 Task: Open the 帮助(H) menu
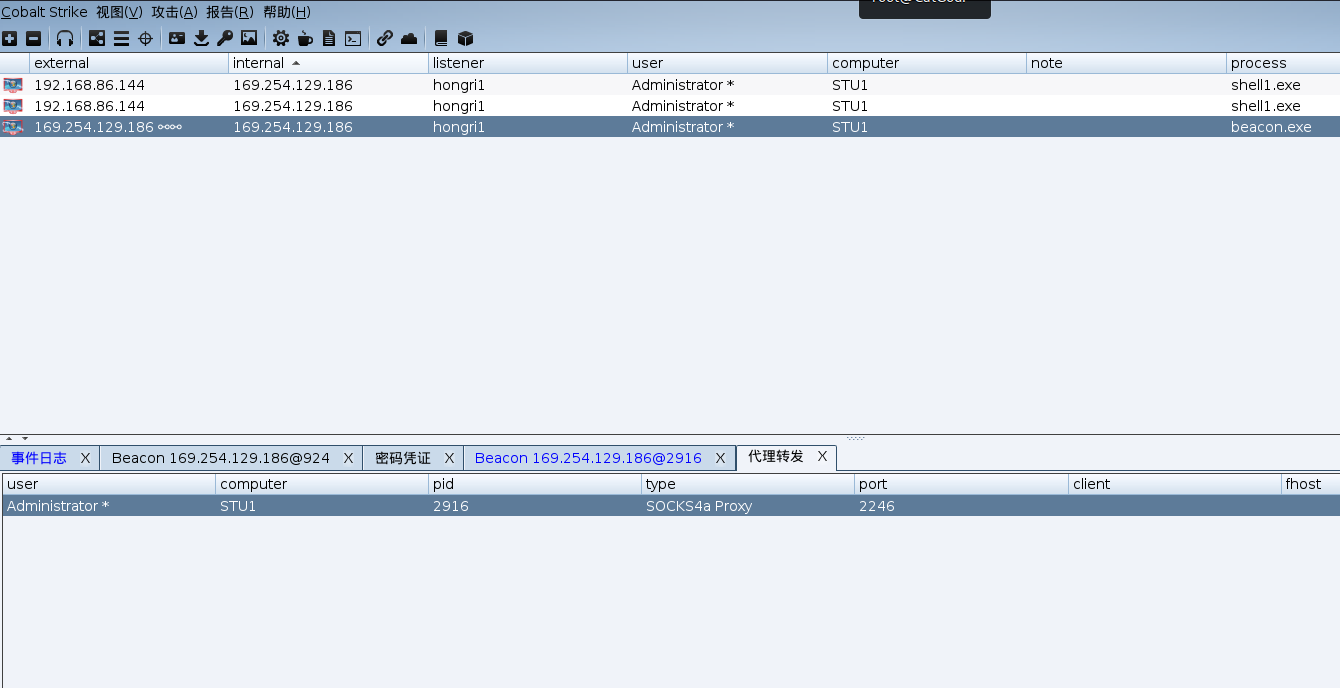point(286,12)
